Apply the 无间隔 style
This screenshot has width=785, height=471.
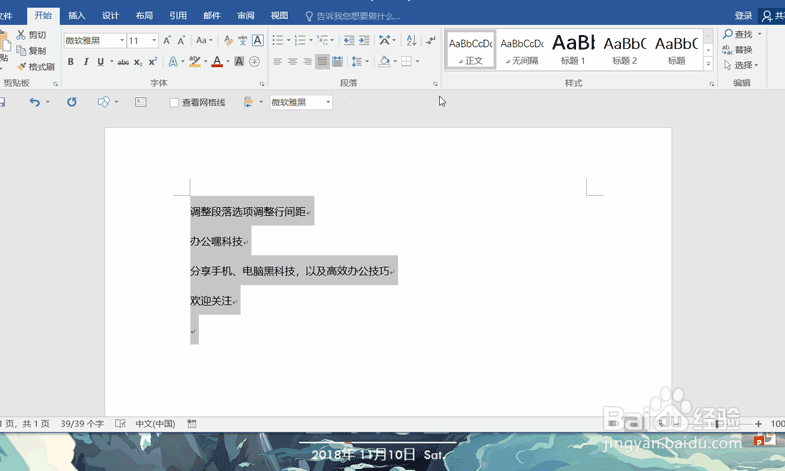(522, 49)
